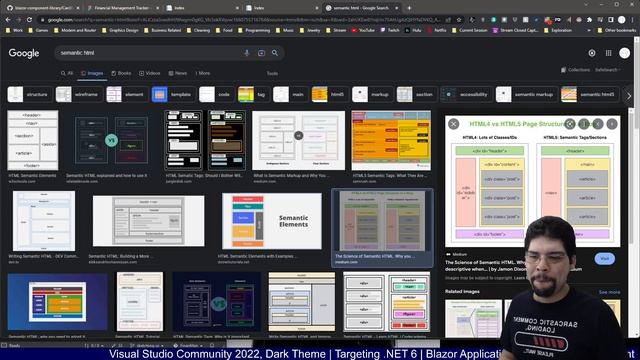640x360 pixels.
Task: Switch to the Books results tab
Action: (x=121, y=73)
